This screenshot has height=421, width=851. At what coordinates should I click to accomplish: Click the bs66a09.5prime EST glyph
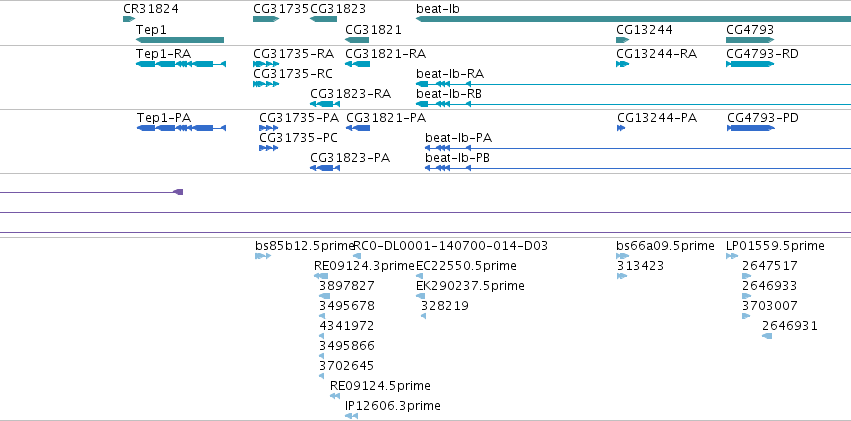623,256
